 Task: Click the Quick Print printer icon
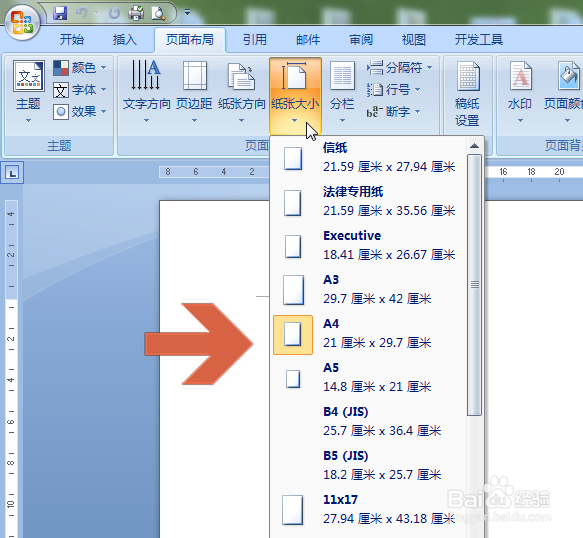pyautogui.click(x=136, y=13)
